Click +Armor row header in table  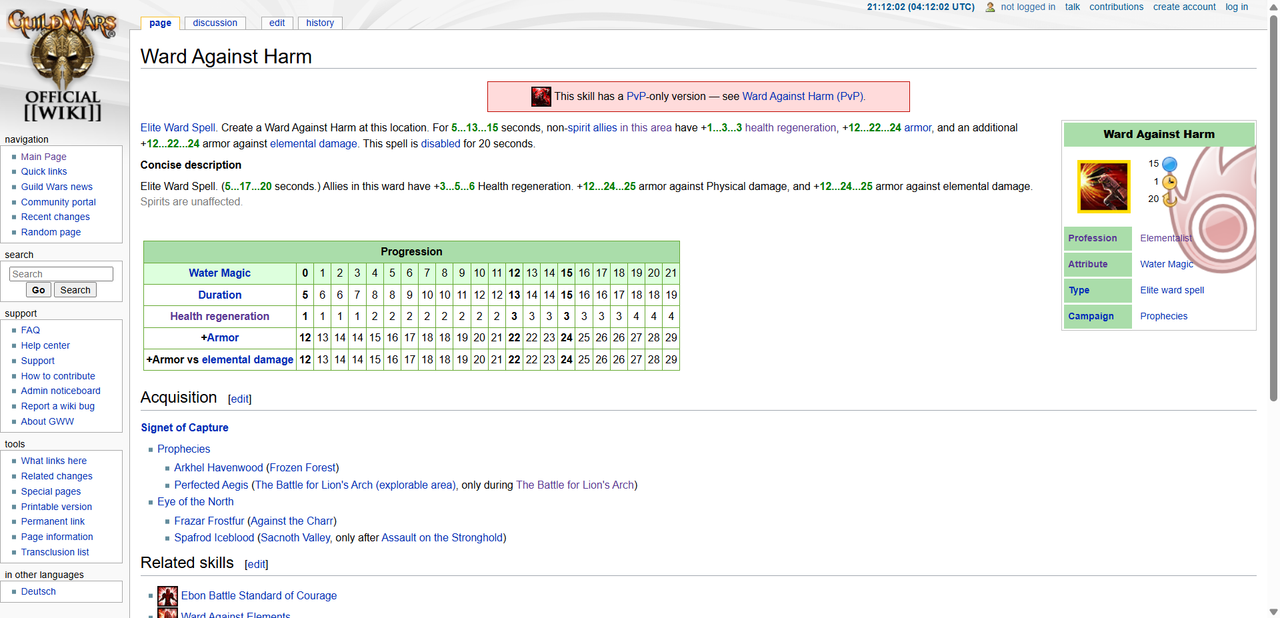point(220,338)
